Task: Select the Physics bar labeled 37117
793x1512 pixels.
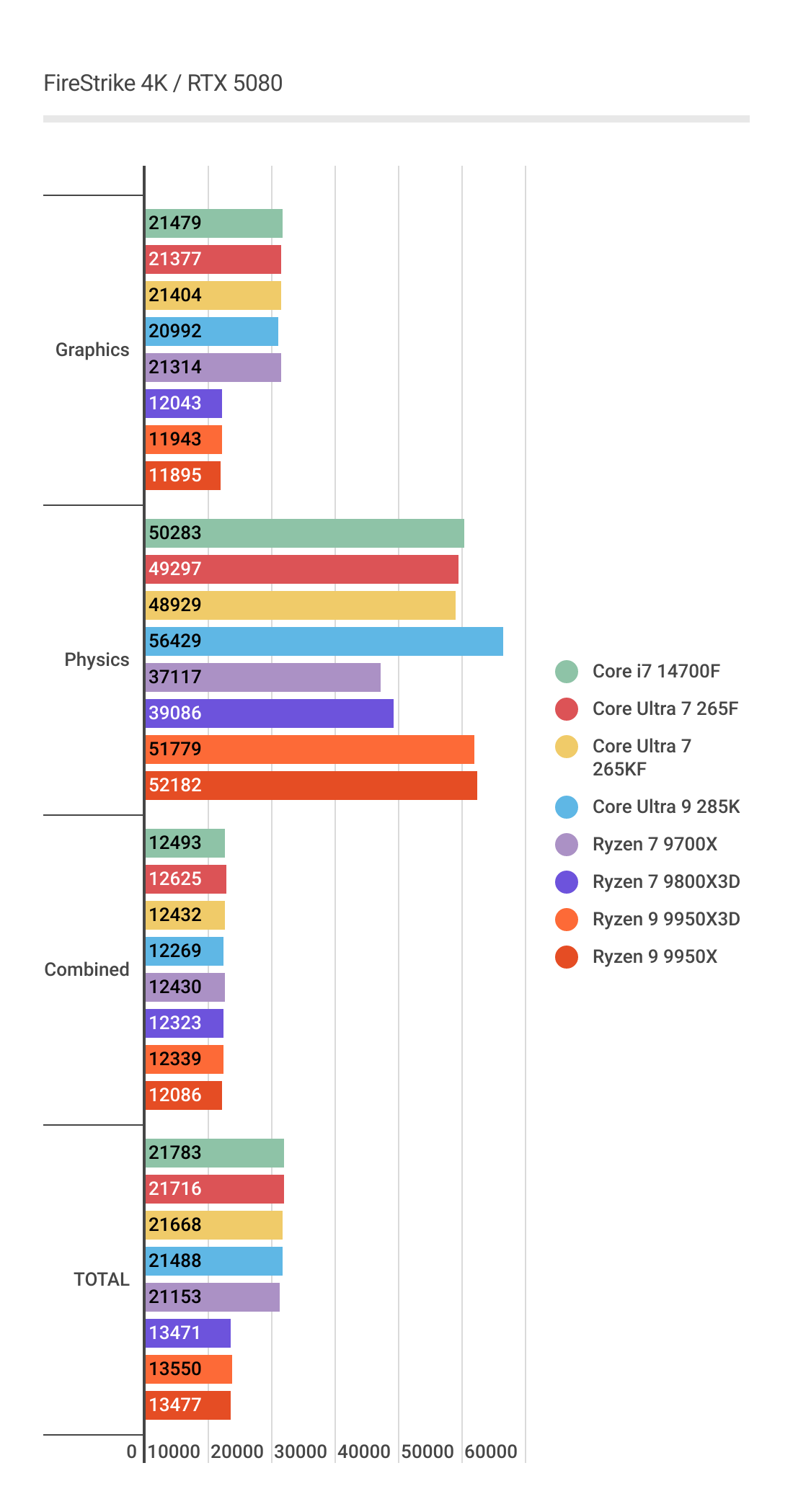Action: [262, 677]
